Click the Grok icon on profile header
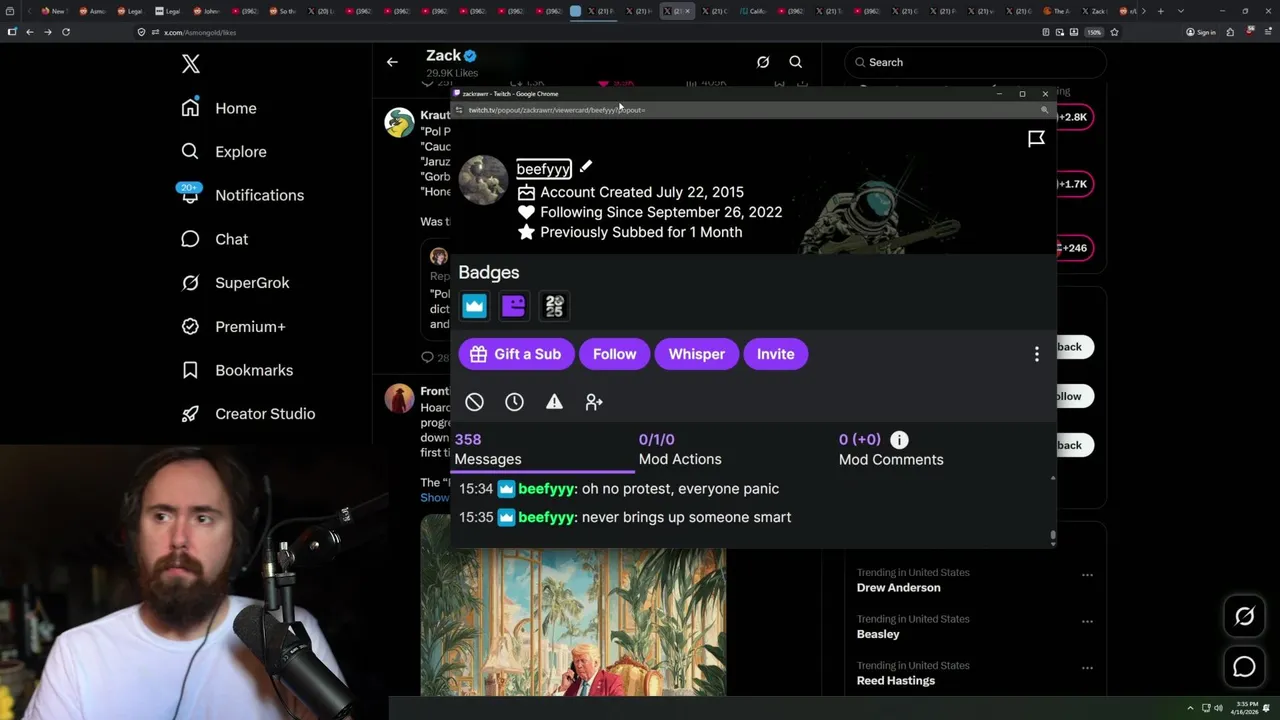 pyautogui.click(x=763, y=62)
